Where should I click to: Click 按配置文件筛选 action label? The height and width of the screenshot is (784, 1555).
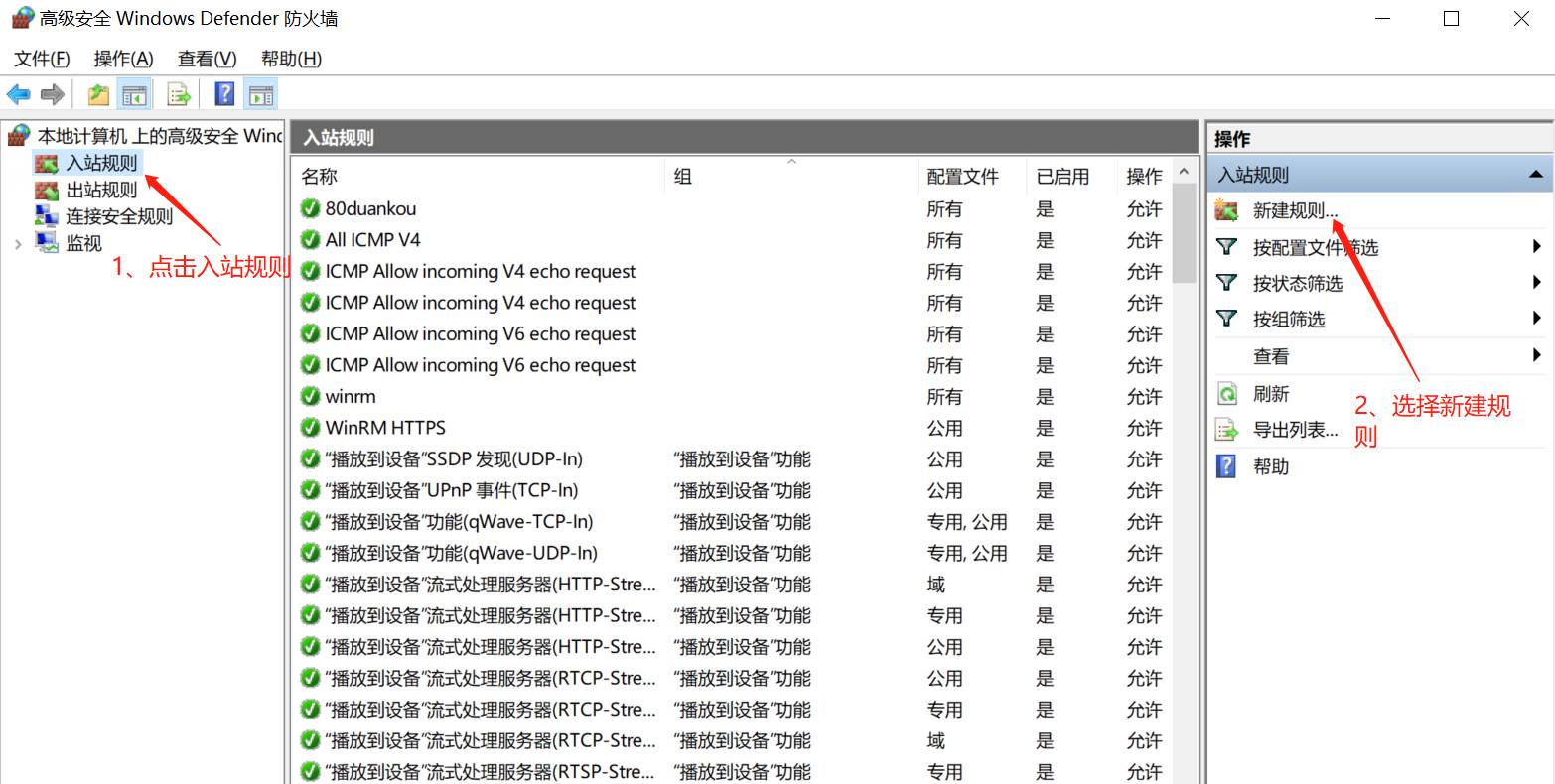(1316, 247)
